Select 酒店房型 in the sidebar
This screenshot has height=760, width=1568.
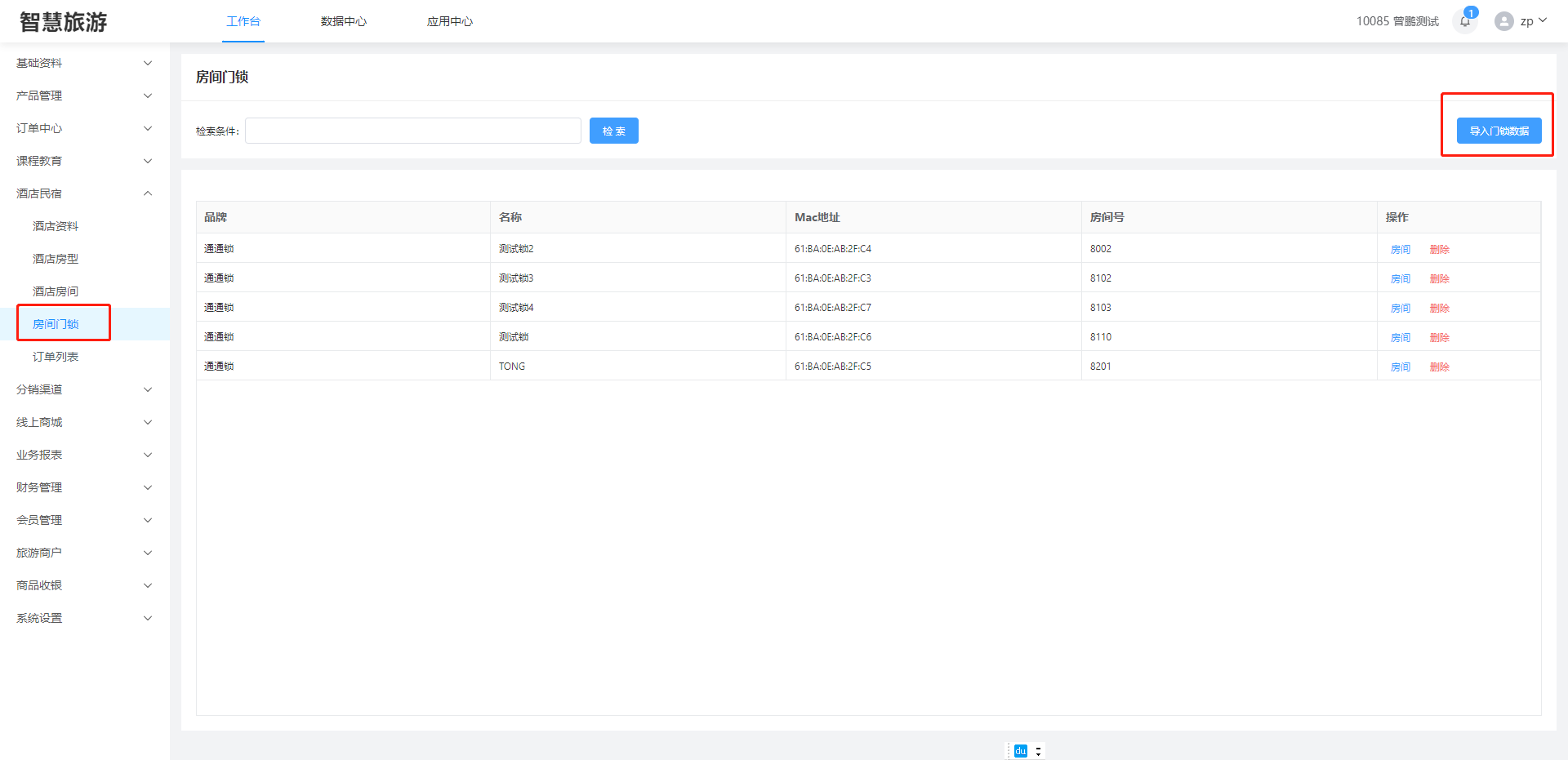tap(56, 259)
